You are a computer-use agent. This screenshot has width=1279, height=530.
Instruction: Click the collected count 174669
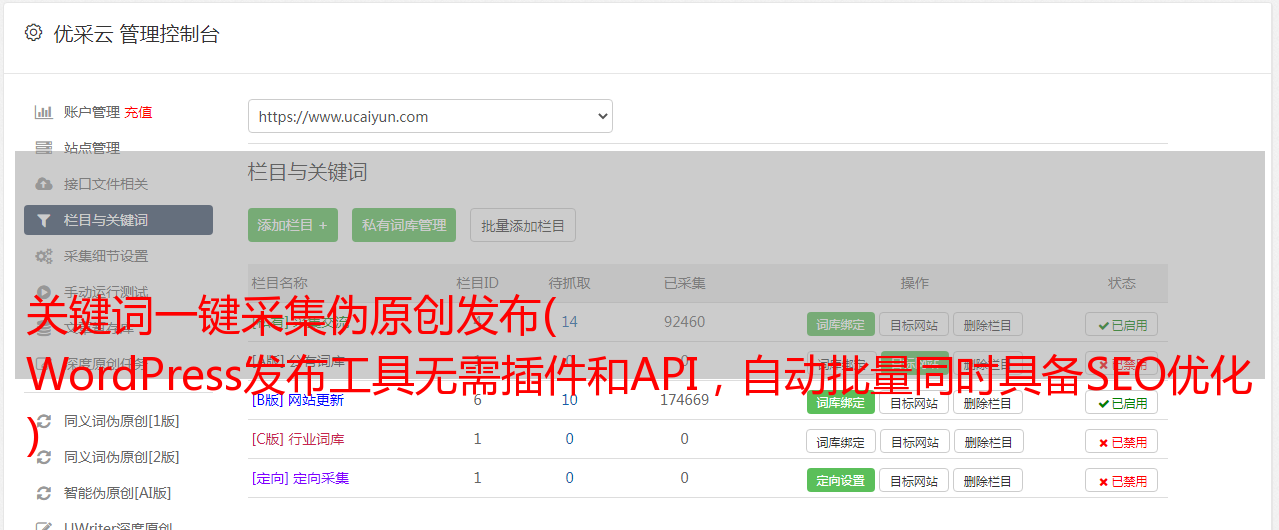coord(684,400)
